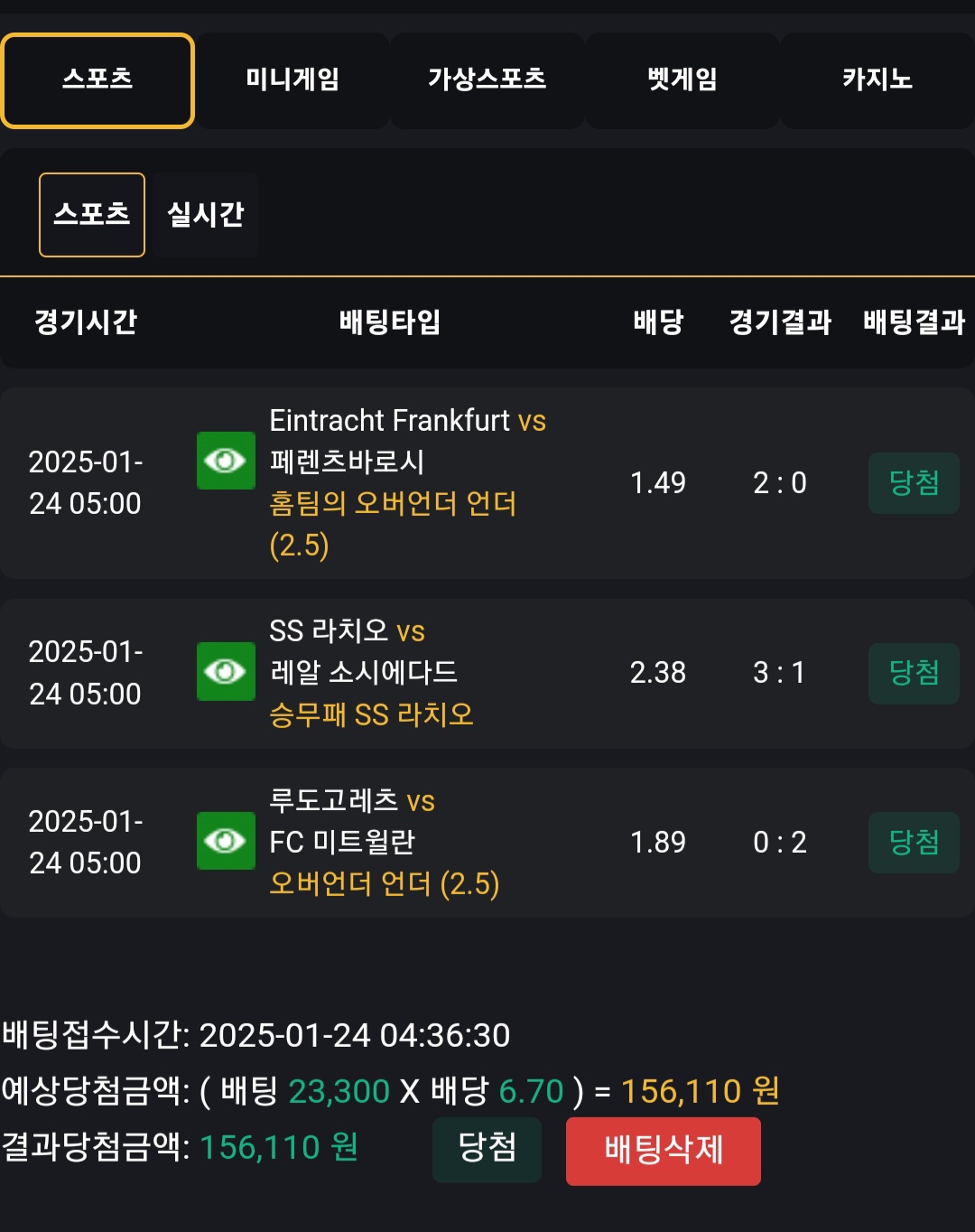Select the 스포츠 sub-tab below main tabs
This screenshot has height=1232, width=975.
click(92, 215)
